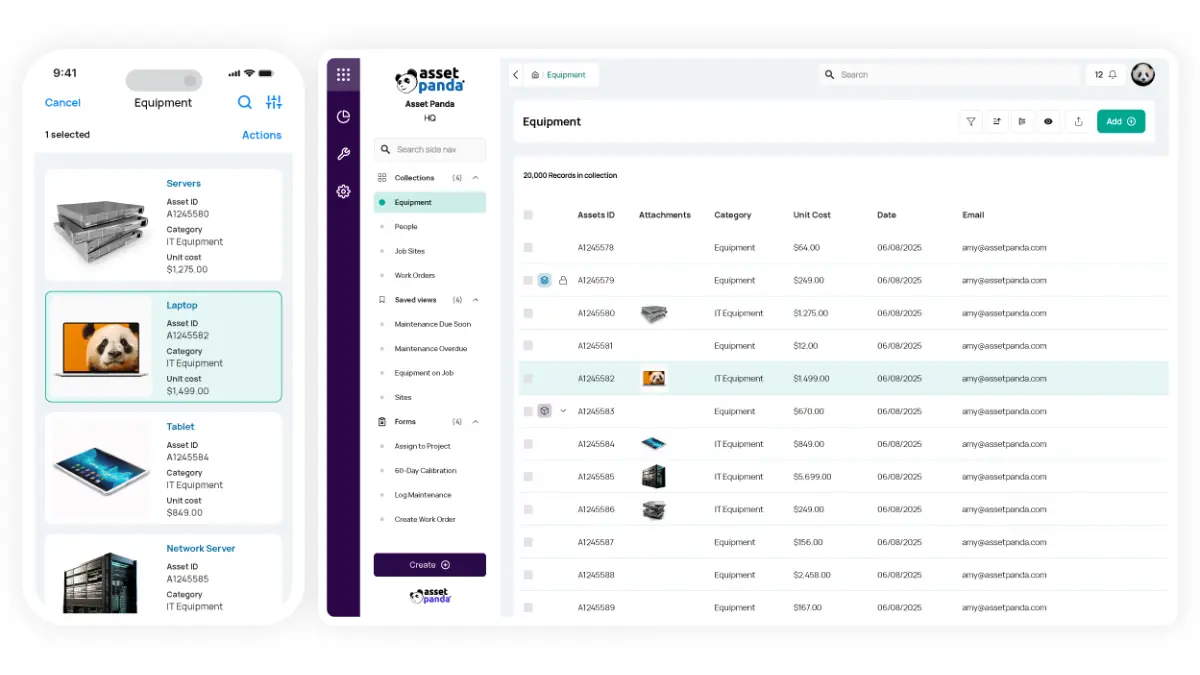
Task: Open the tools wrench icon in purple sidebar
Action: (x=343, y=153)
